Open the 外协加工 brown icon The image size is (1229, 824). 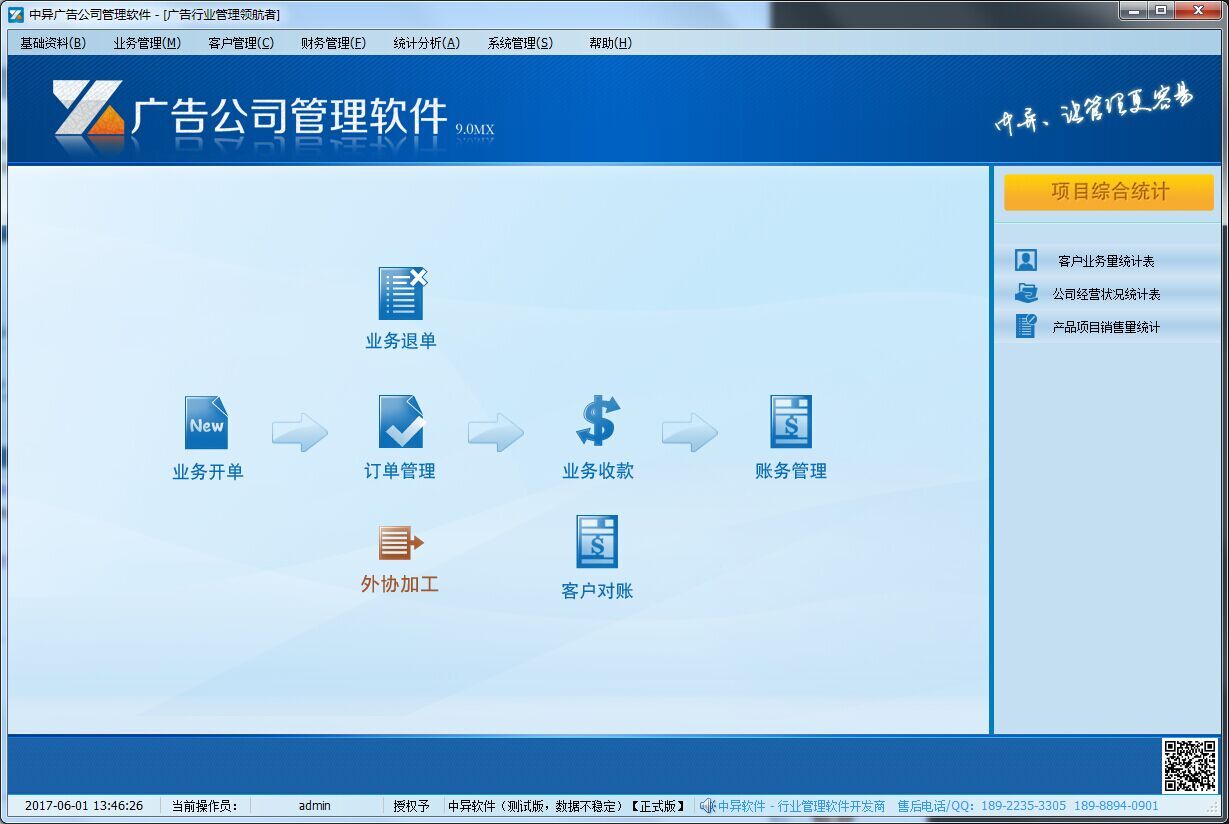click(x=401, y=543)
